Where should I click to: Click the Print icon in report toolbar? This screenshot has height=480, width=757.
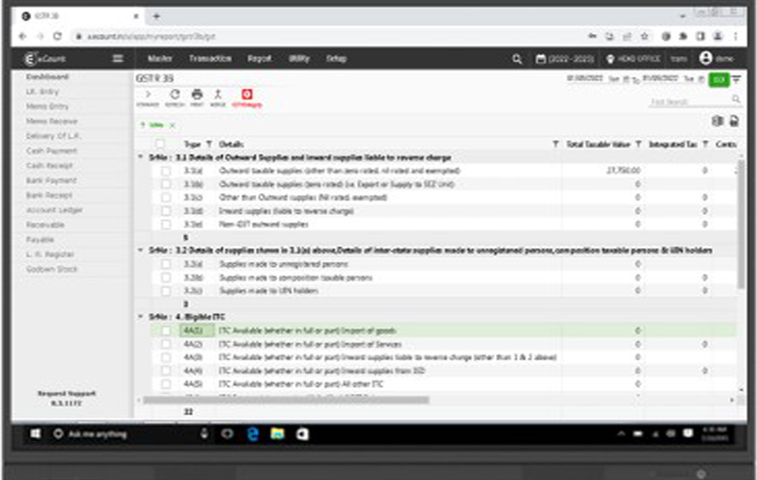pos(197,96)
